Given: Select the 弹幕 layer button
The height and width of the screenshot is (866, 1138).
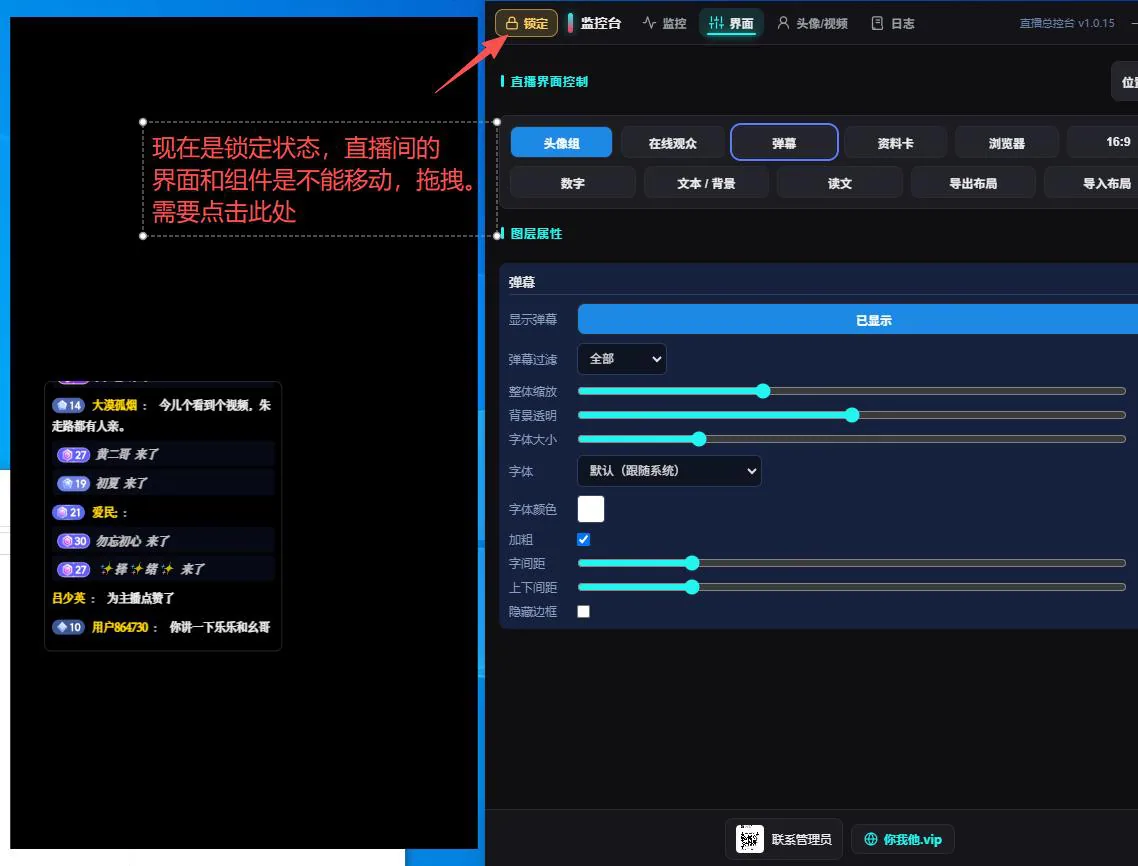Looking at the screenshot, I should pos(784,142).
